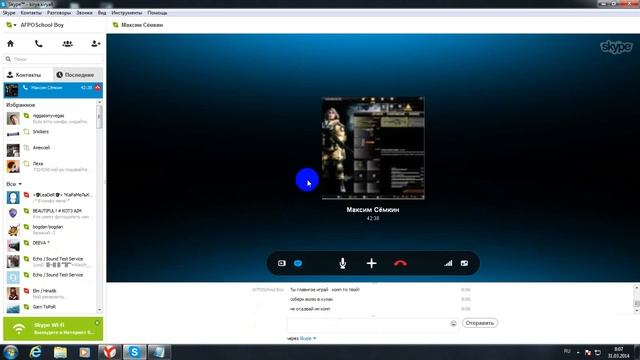Open the Windows Start menu
Screen dimensions: 640x360
[11, 352]
